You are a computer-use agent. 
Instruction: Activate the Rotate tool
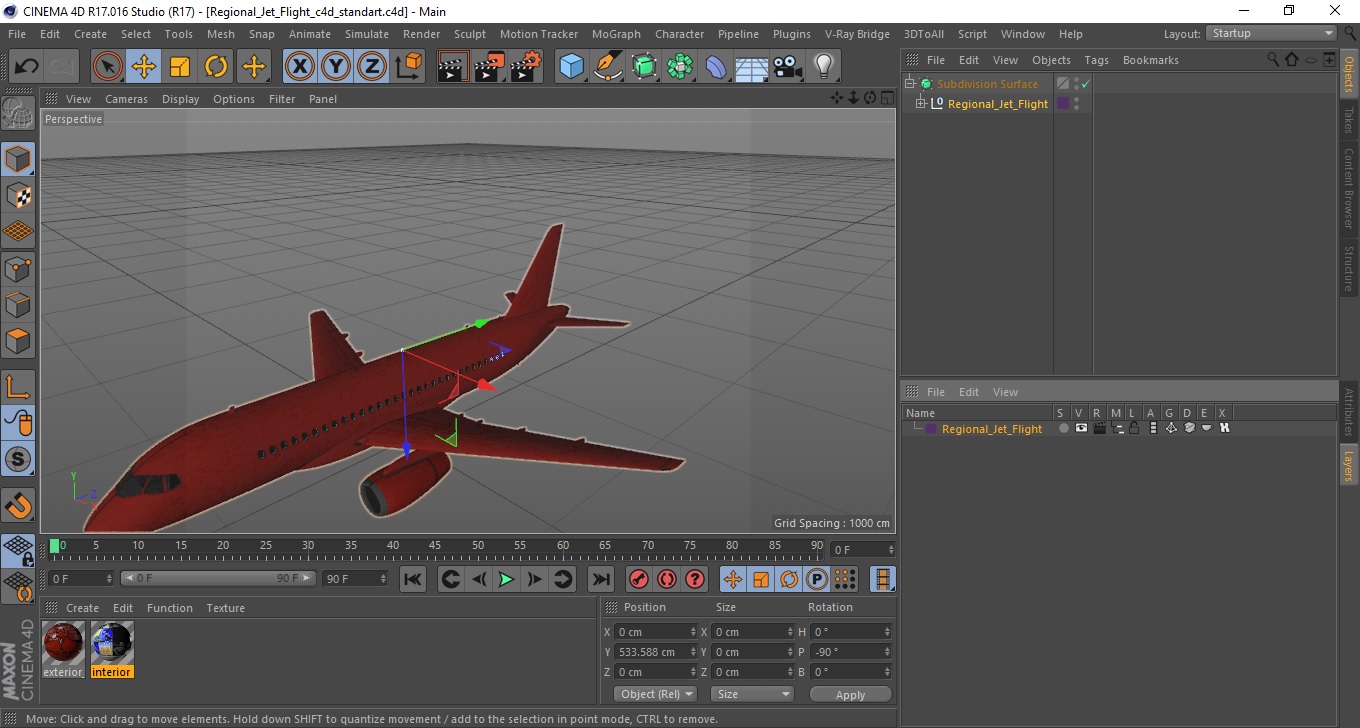coord(216,67)
